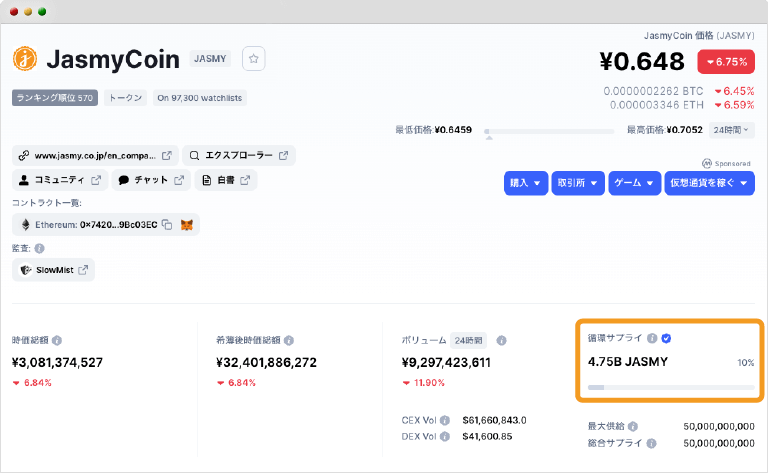
Task: Click the info icon next to DEX Vol
Action: tap(445, 436)
